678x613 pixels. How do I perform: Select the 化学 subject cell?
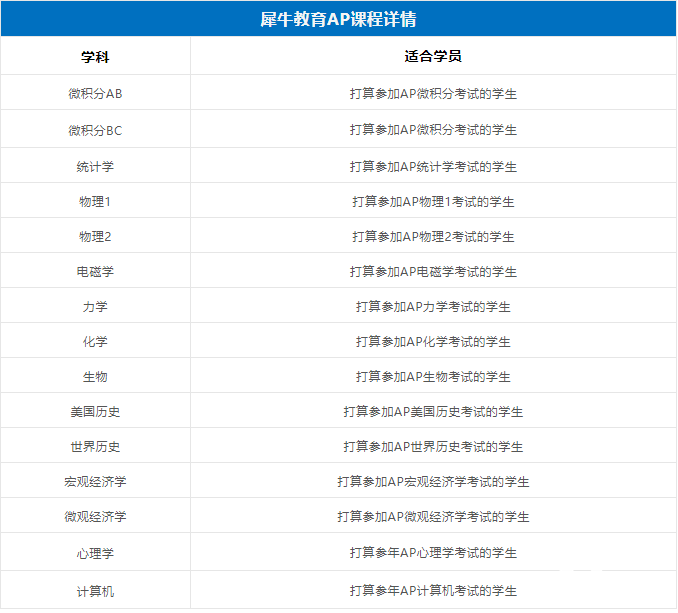pos(95,342)
